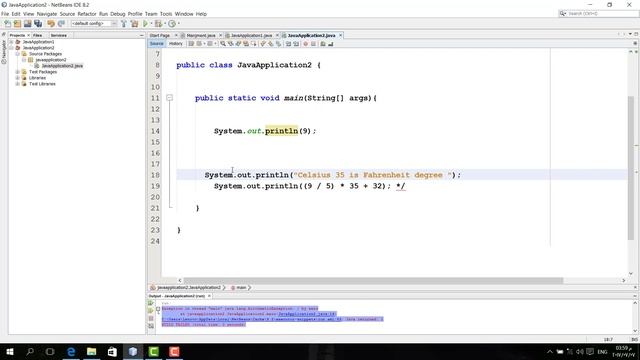The height and width of the screenshot is (360, 640).
Task: Click the Comment icon in editor toolbar
Action: tap(323, 44)
